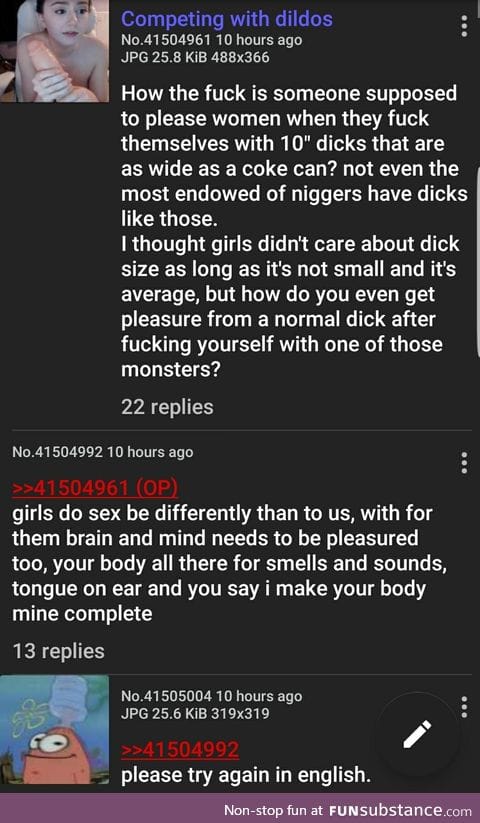Expand the 13 replies list
Image resolution: width=480 pixels, height=823 pixels.
click(x=58, y=651)
